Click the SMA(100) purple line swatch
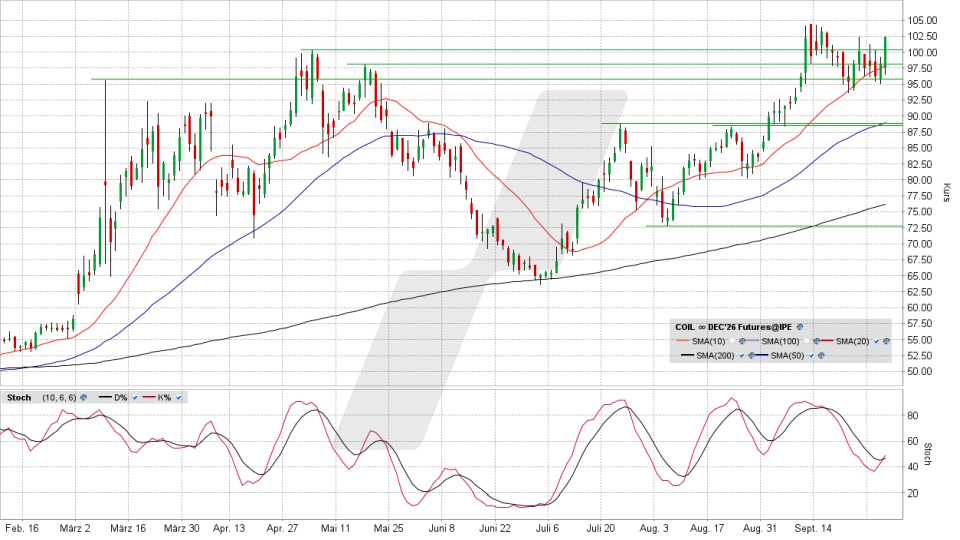This screenshot has height=540, width=960. coord(752,340)
